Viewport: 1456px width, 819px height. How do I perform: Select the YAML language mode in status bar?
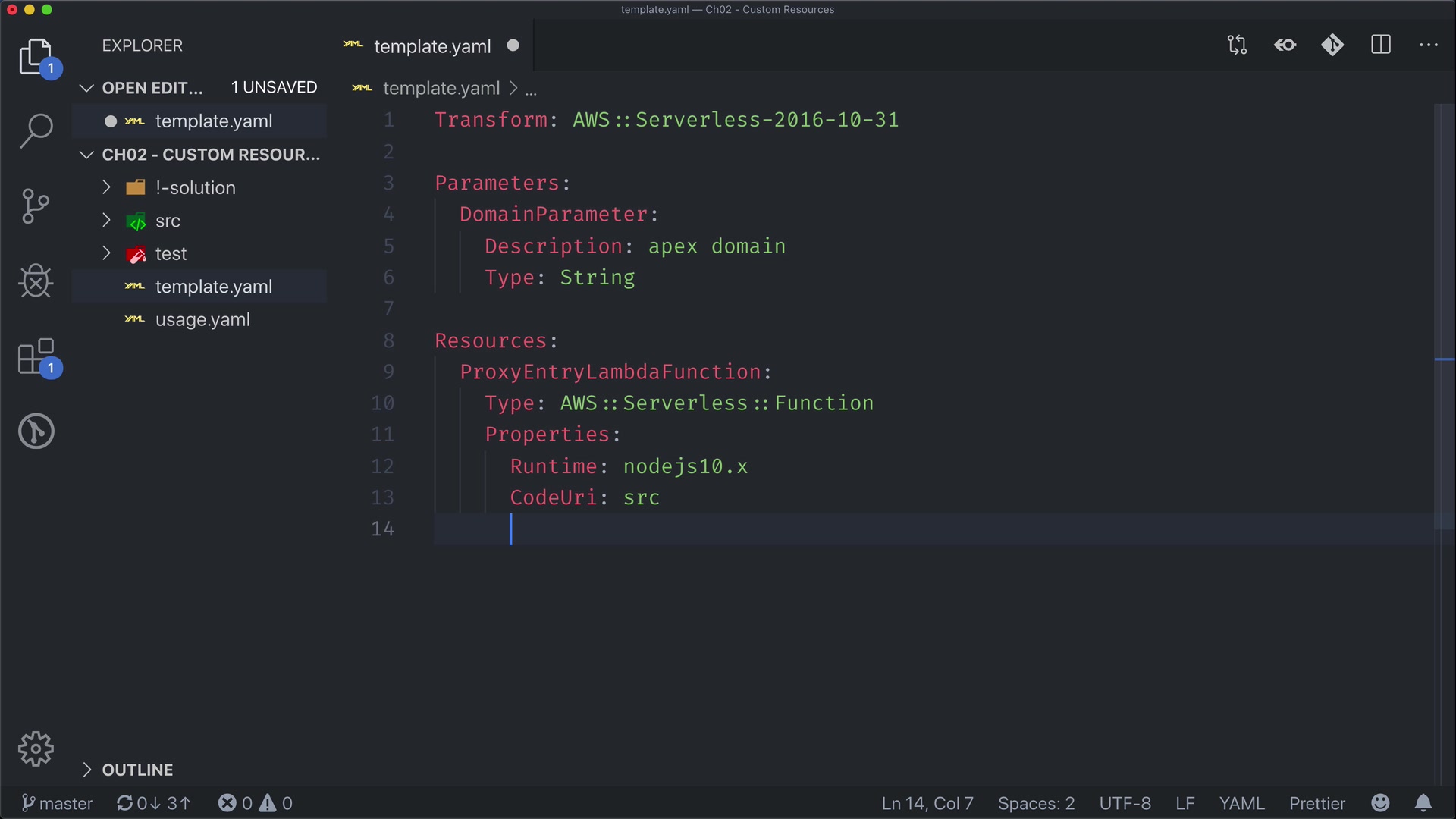tap(1241, 803)
